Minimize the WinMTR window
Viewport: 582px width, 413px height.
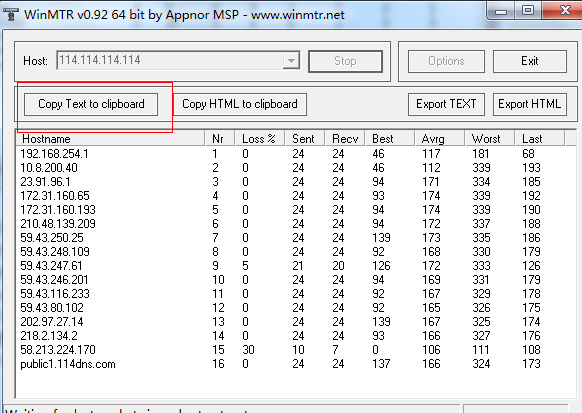click(x=501, y=11)
